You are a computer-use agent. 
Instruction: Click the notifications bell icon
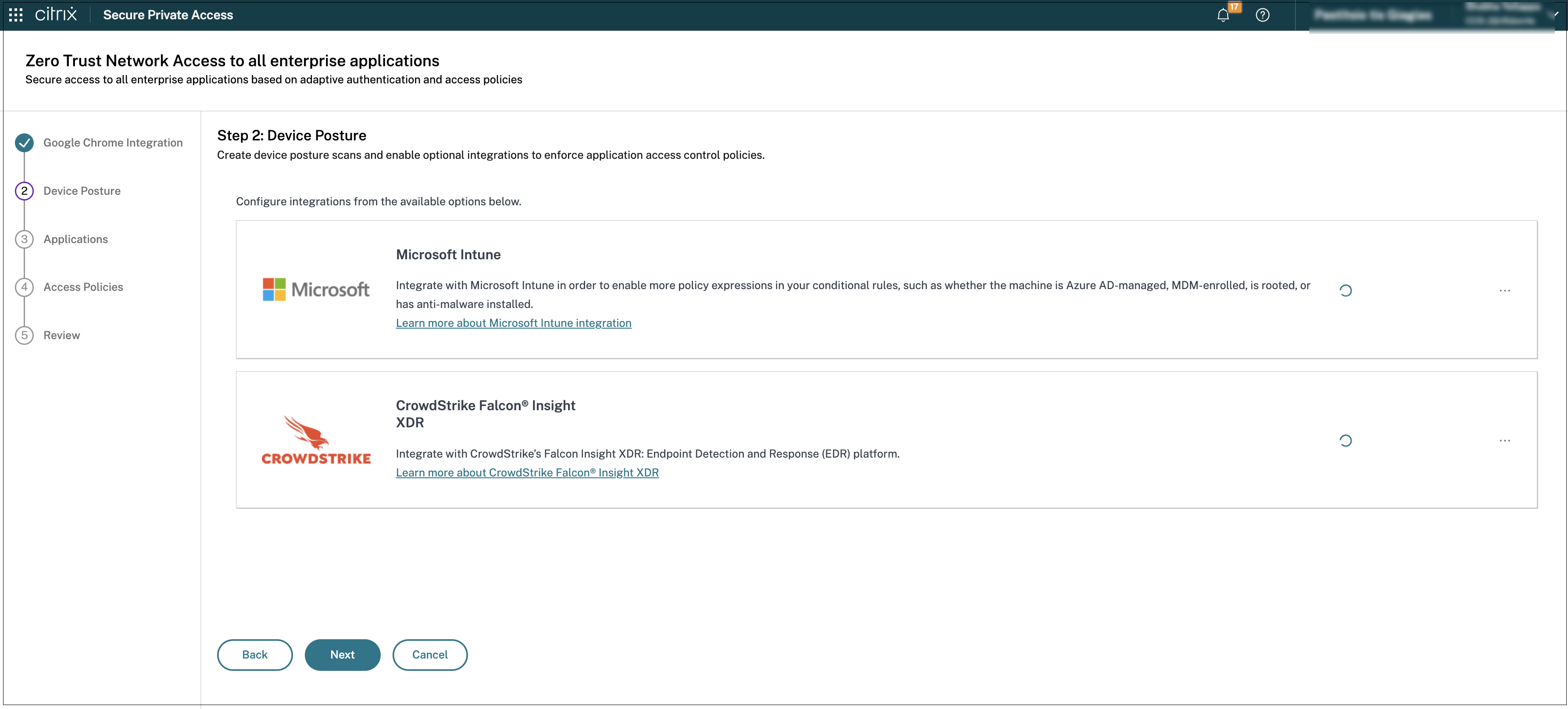pos(1222,15)
